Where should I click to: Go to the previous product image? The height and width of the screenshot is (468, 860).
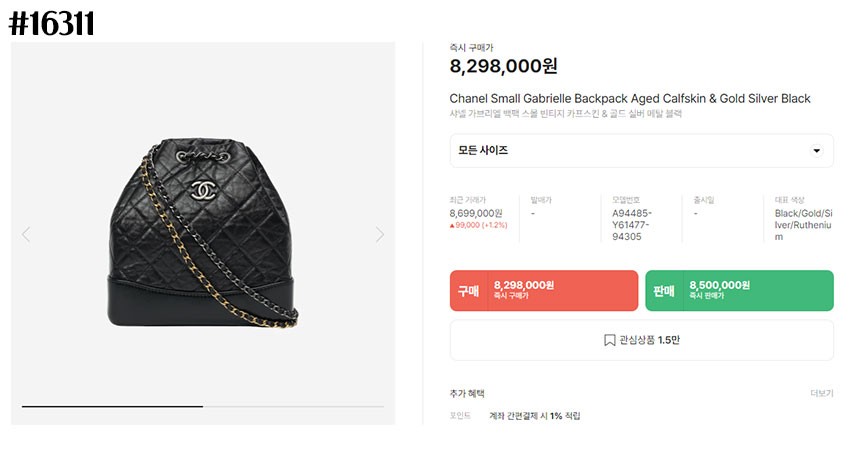[x=26, y=235]
